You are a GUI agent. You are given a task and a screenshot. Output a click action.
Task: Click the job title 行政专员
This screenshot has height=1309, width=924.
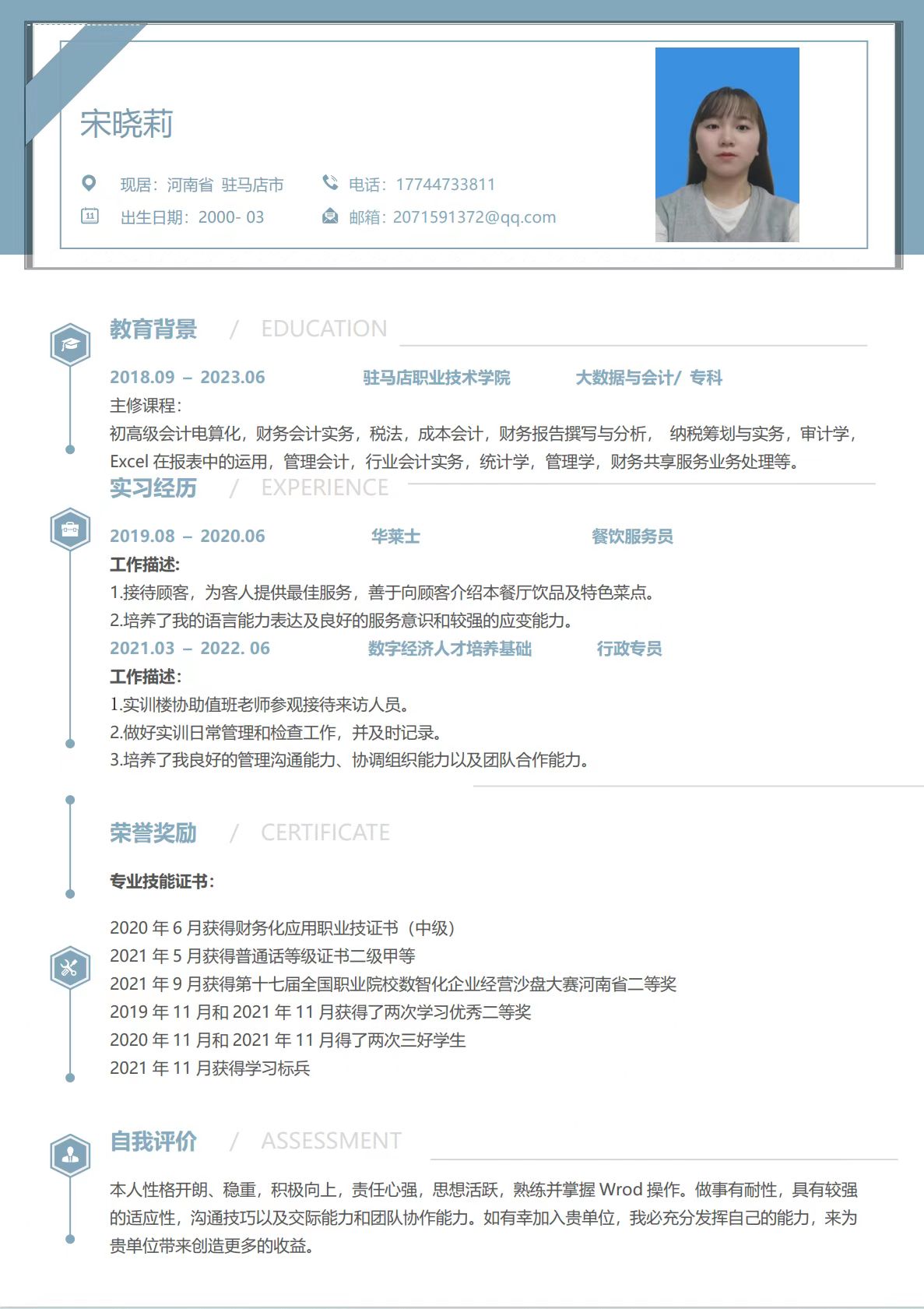(629, 649)
